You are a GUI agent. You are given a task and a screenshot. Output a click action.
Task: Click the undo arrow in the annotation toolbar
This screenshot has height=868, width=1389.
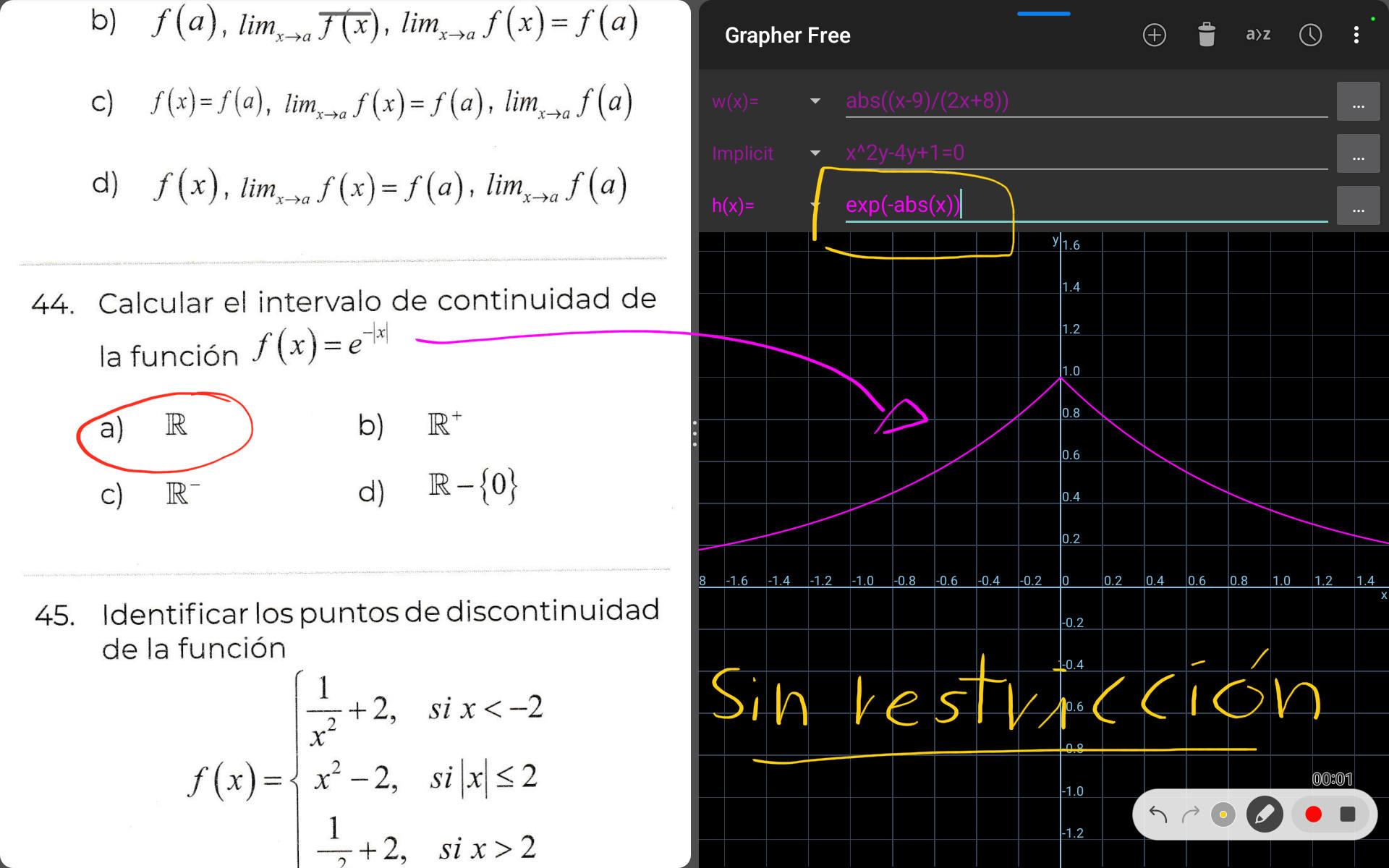(x=1157, y=814)
